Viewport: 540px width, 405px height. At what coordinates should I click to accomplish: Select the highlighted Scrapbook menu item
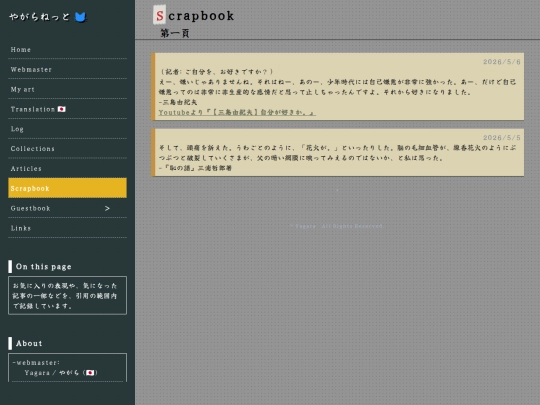[x=68, y=188]
